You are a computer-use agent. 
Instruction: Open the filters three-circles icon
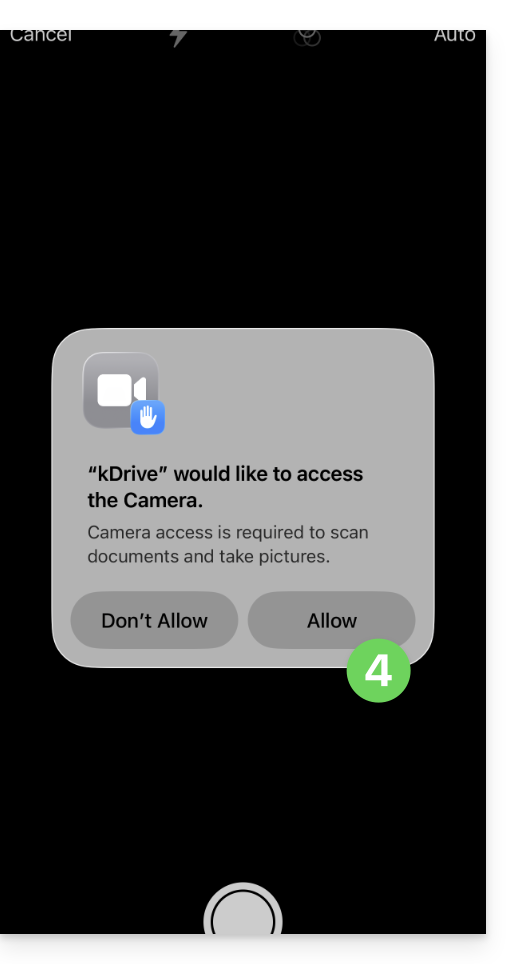[x=307, y=37]
